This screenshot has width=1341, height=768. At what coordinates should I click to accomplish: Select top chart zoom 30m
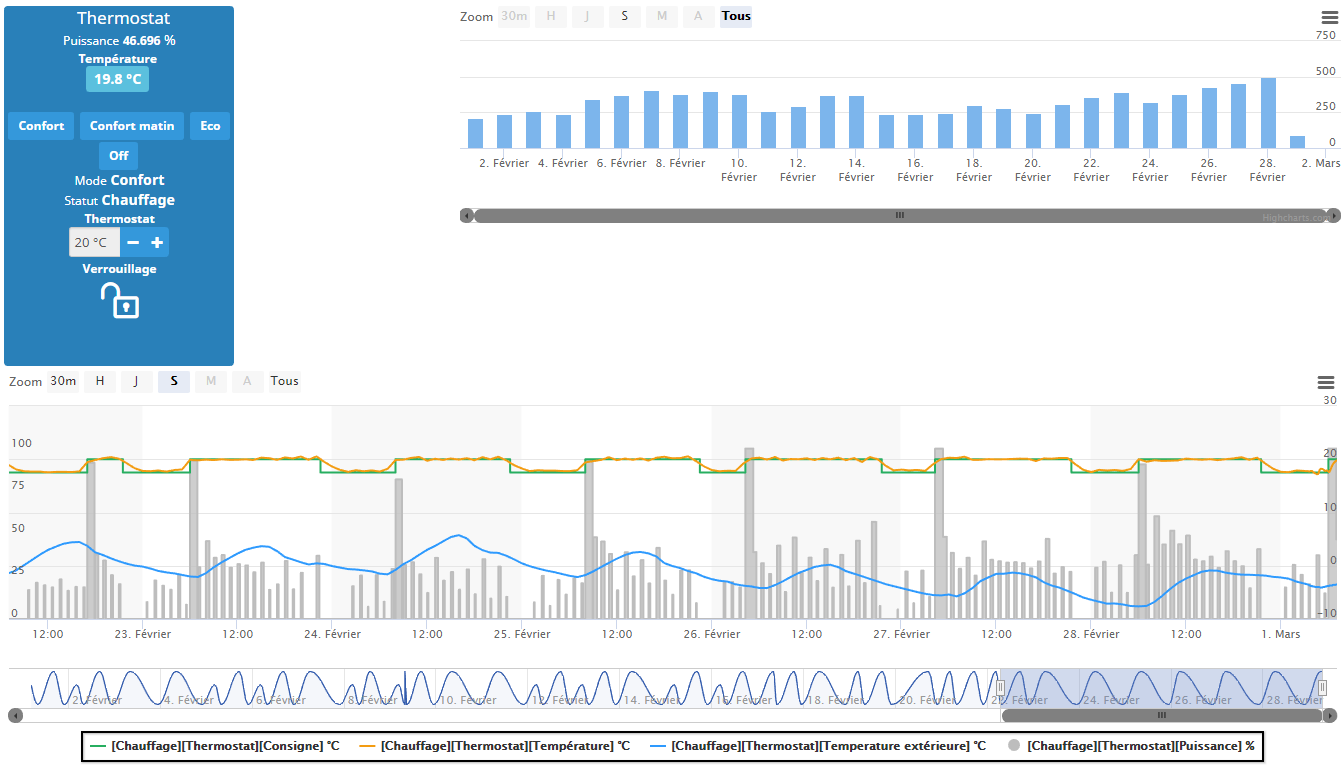(x=514, y=16)
